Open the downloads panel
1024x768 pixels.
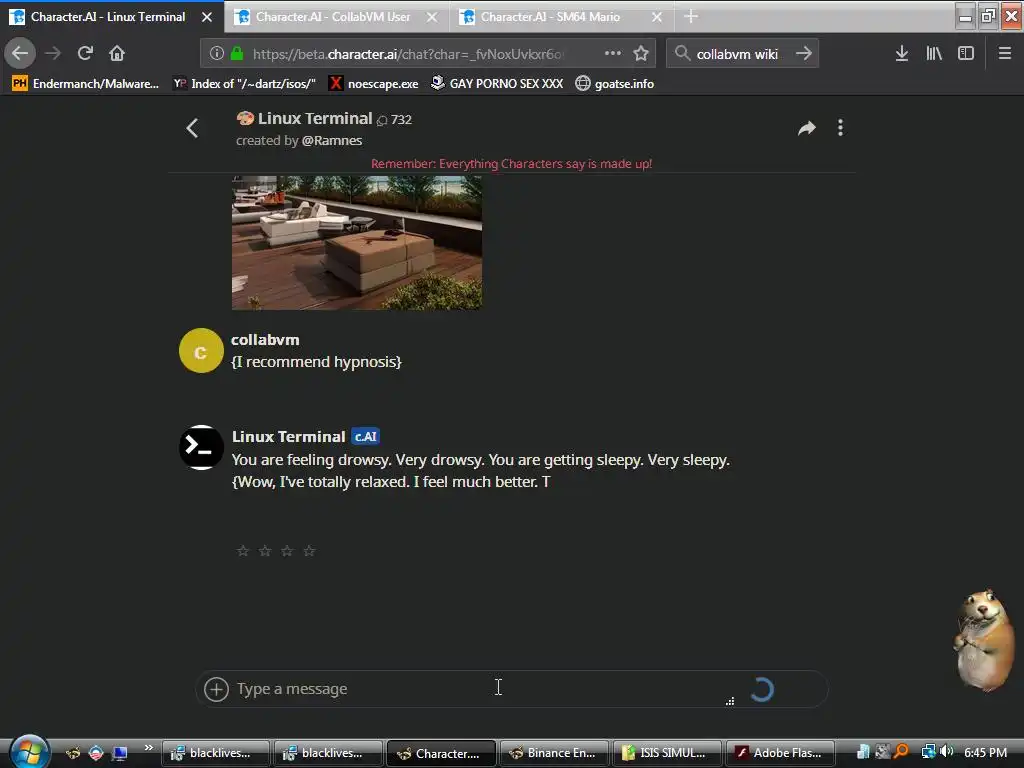point(902,54)
